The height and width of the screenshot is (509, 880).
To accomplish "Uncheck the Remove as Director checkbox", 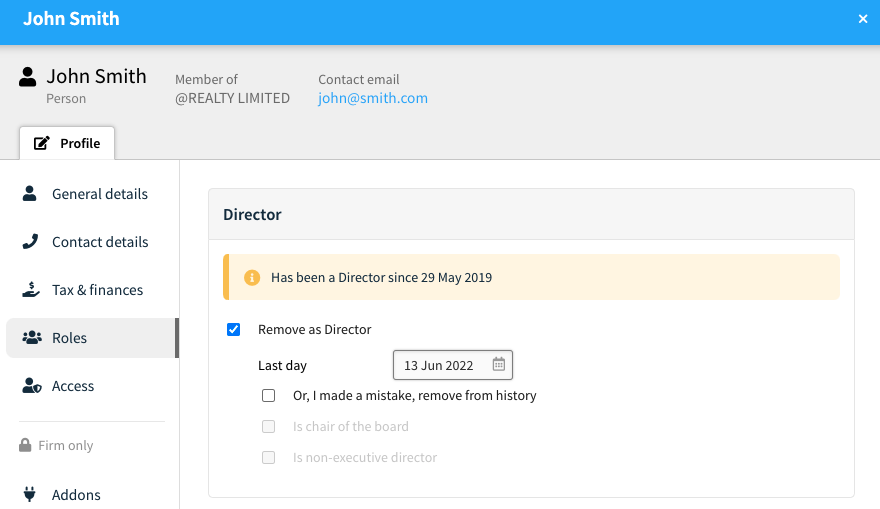I will 233,329.
